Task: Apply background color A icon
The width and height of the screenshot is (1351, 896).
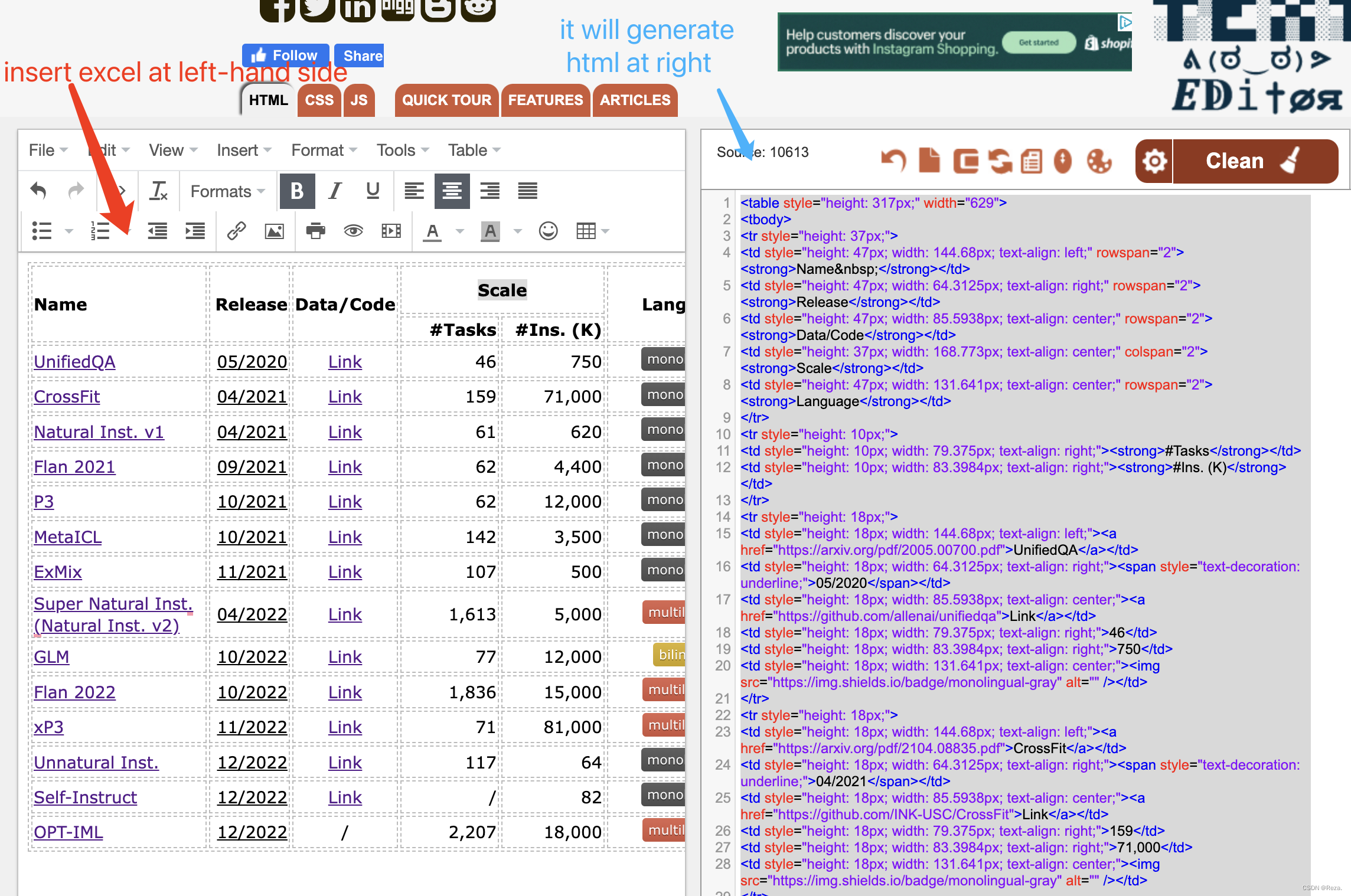Action: point(490,231)
